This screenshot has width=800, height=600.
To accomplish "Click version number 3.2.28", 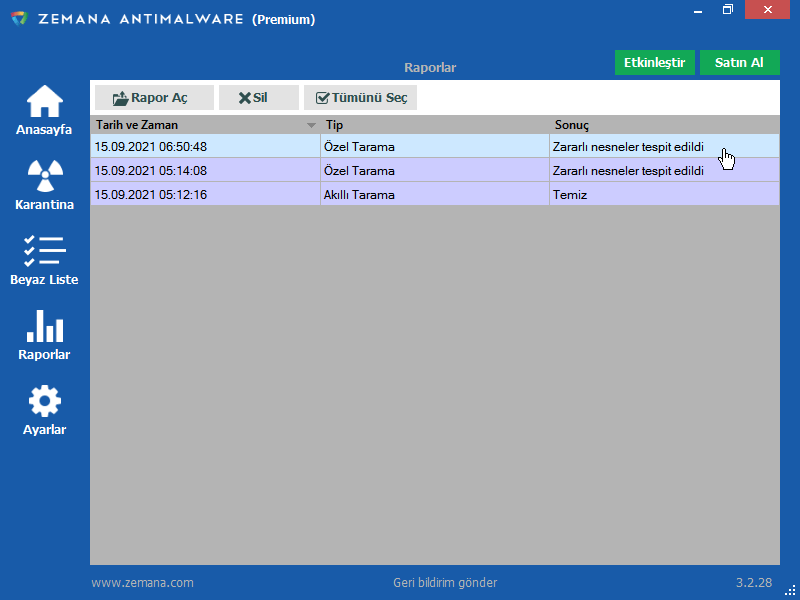I will coord(754,583).
